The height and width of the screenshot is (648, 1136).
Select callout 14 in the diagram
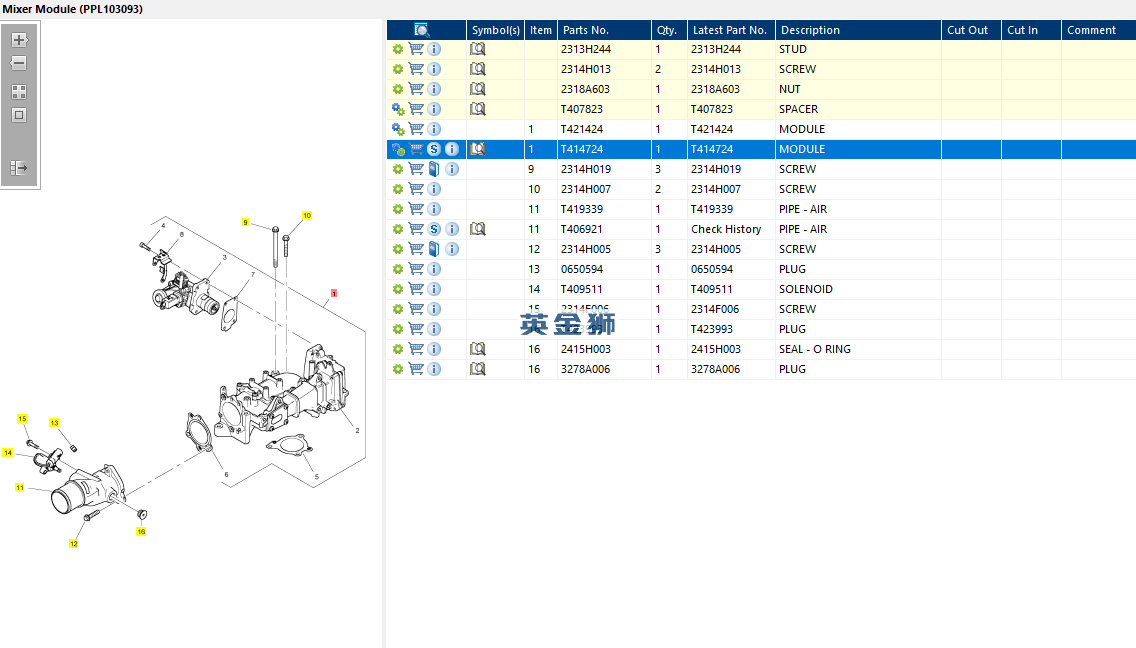[x=8, y=453]
